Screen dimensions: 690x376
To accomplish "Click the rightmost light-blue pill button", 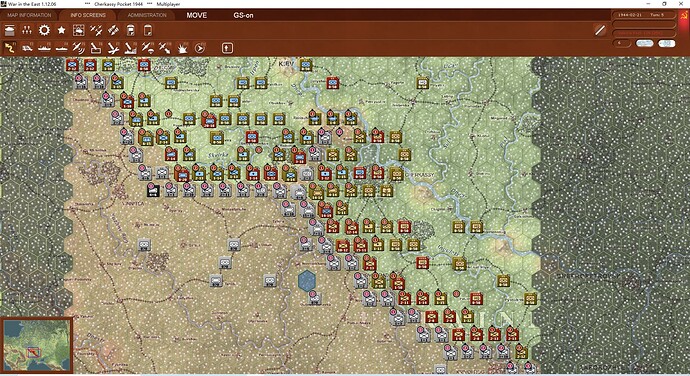I will pyautogui.click(x=666, y=43).
